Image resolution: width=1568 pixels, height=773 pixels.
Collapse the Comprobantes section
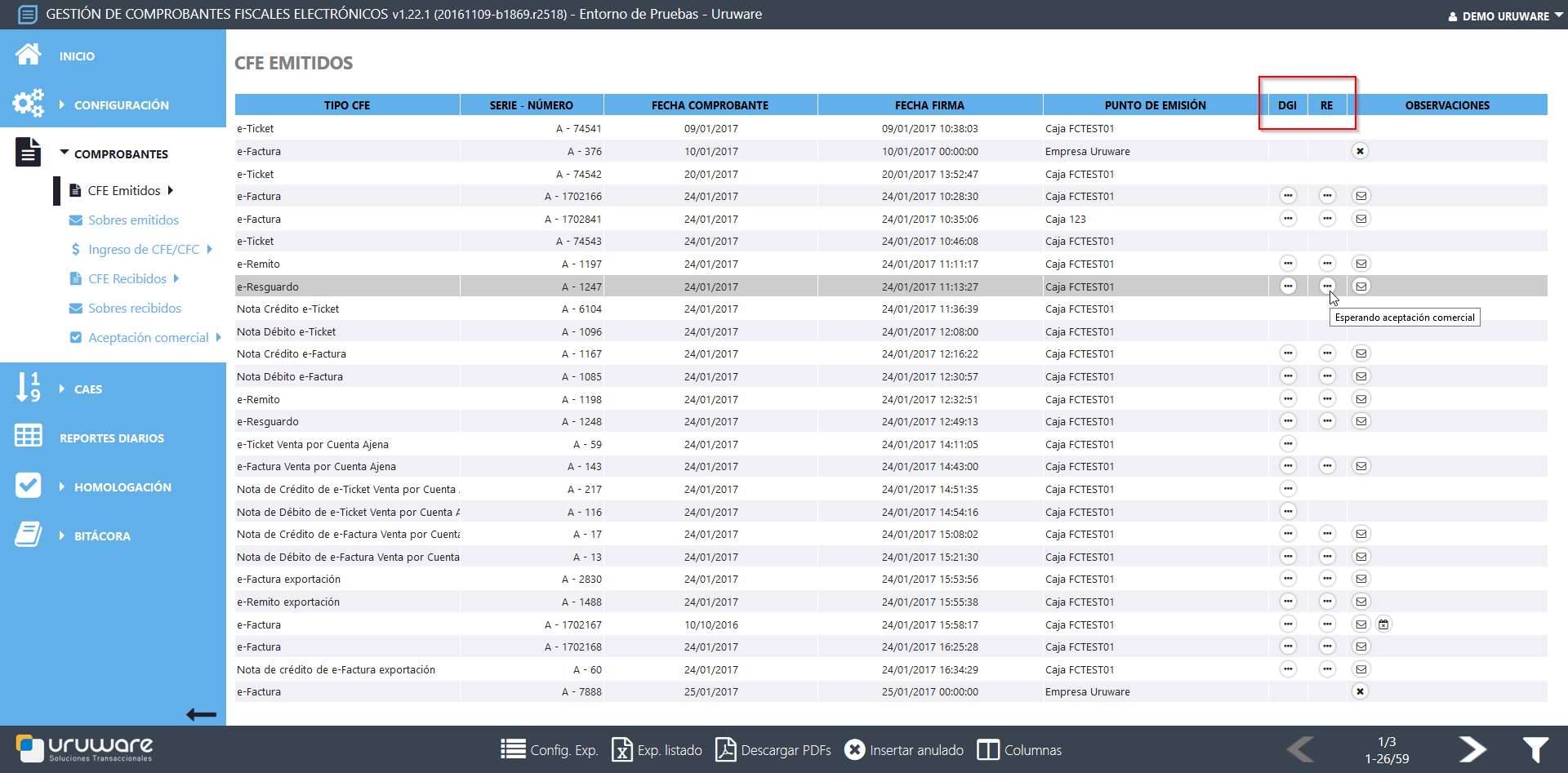tap(120, 154)
